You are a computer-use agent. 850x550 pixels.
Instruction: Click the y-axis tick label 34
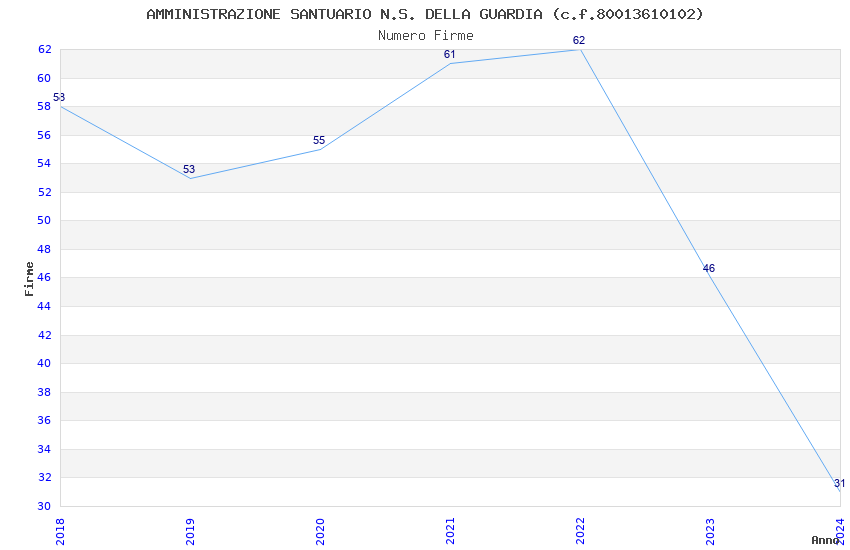[44, 449]
